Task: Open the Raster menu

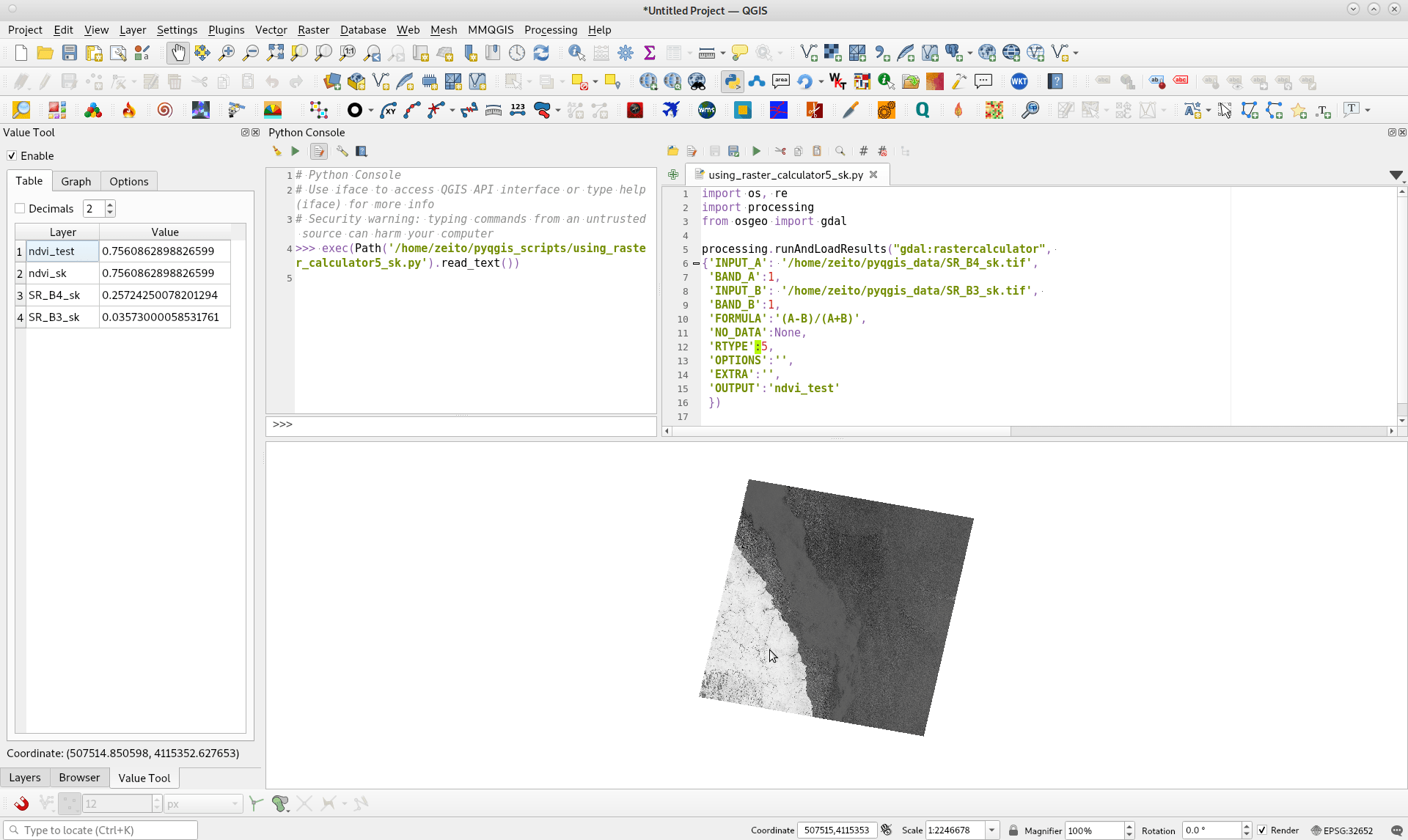Action: [x=313, y=30]
